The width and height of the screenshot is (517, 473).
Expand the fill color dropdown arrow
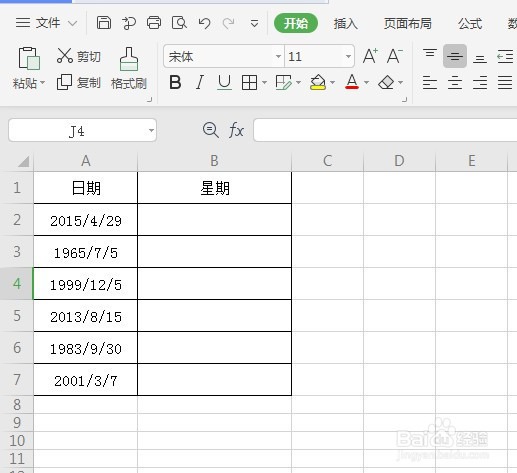pyautogui.click(x=332, y=82)
